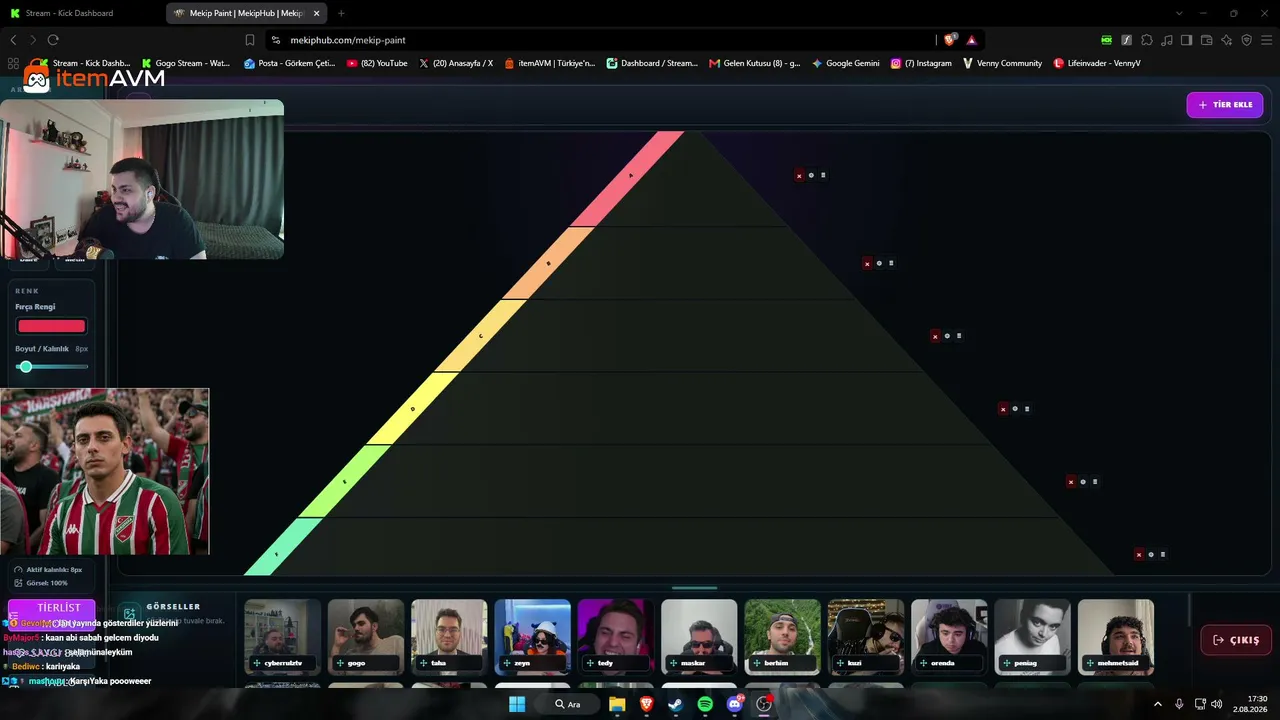Viewport: 1280px width, 720px height.
Task: Click drag handle icon of top pink tier
Action: pyautogui.click(x=823, y=176)
